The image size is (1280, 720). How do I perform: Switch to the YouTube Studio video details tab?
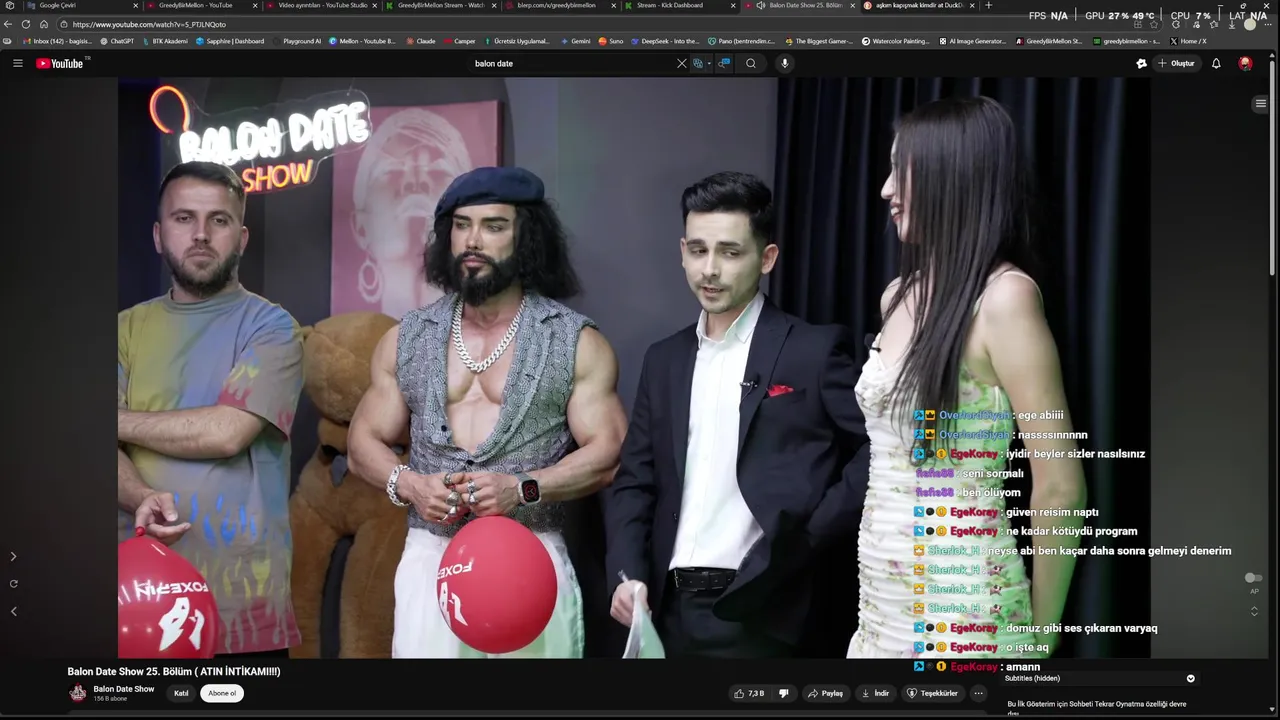322,5
